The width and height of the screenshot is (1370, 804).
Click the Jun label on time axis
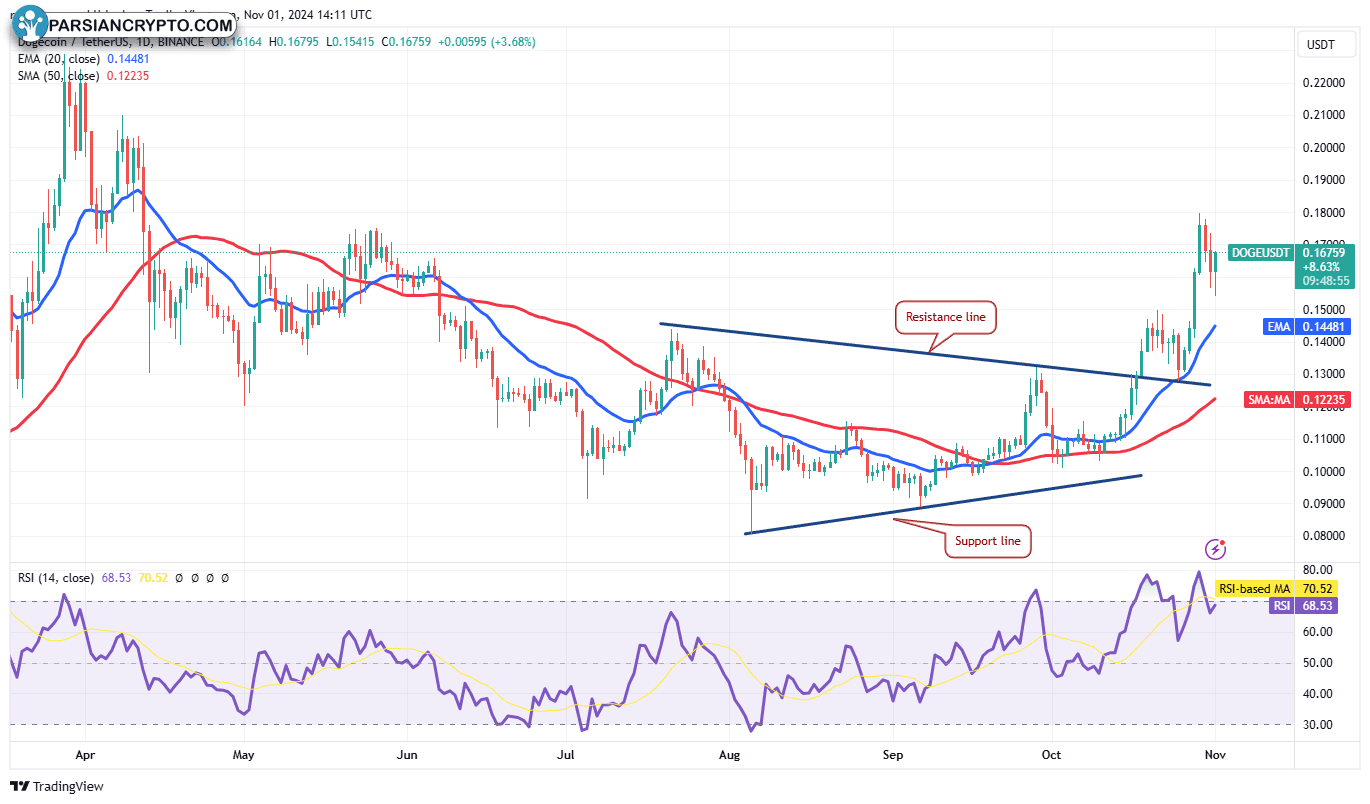pos(406,757)
